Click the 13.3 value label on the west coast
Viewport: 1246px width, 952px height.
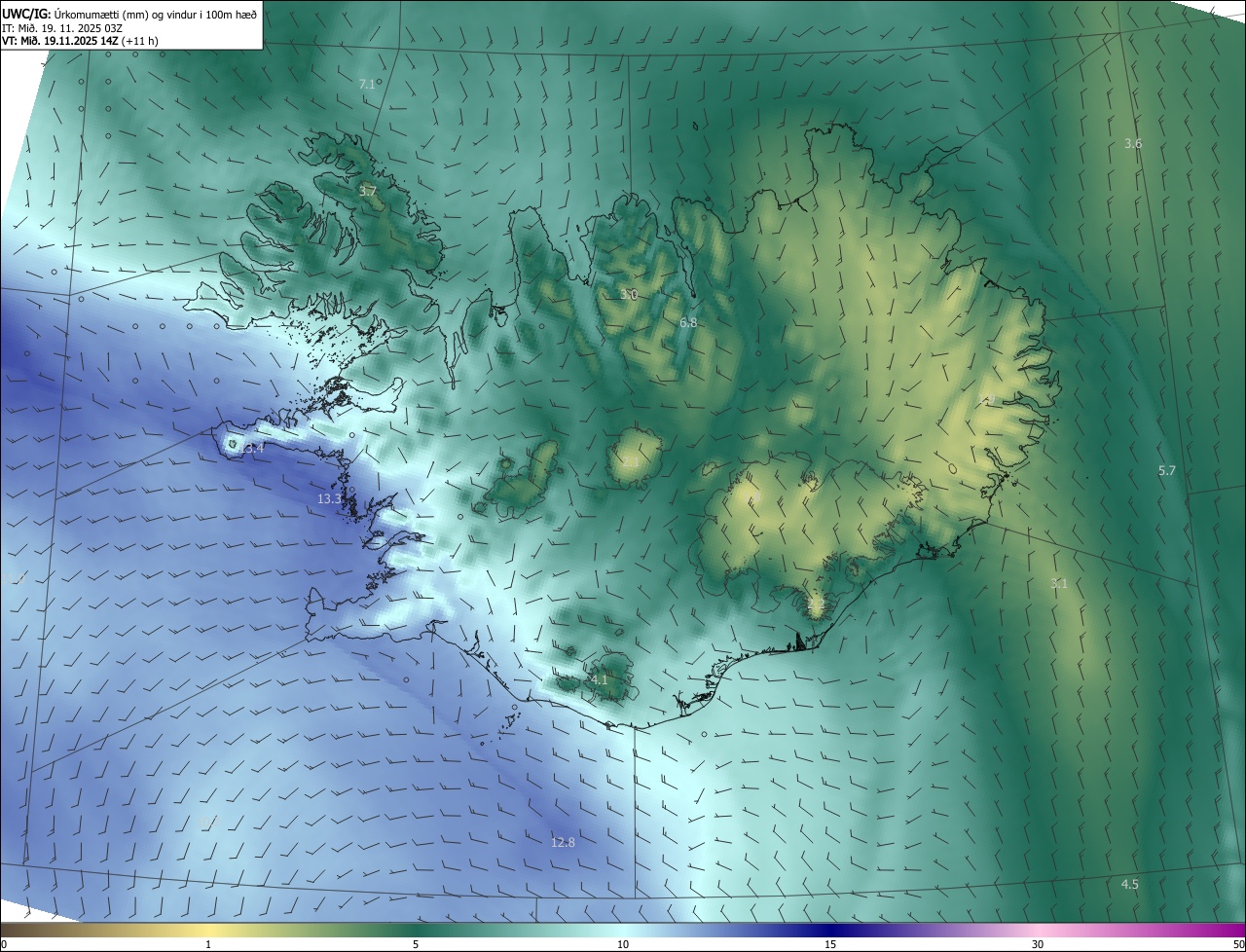point(330,499)
